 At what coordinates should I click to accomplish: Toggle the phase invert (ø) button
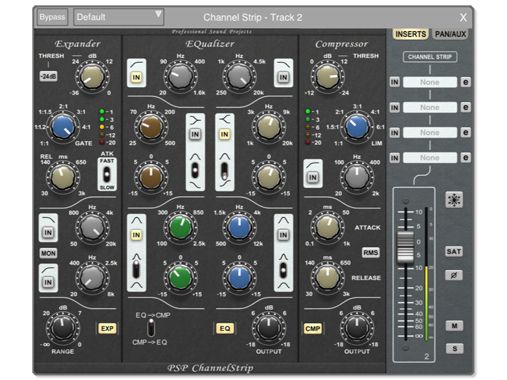pyautogui.click(x=454, y=275)
